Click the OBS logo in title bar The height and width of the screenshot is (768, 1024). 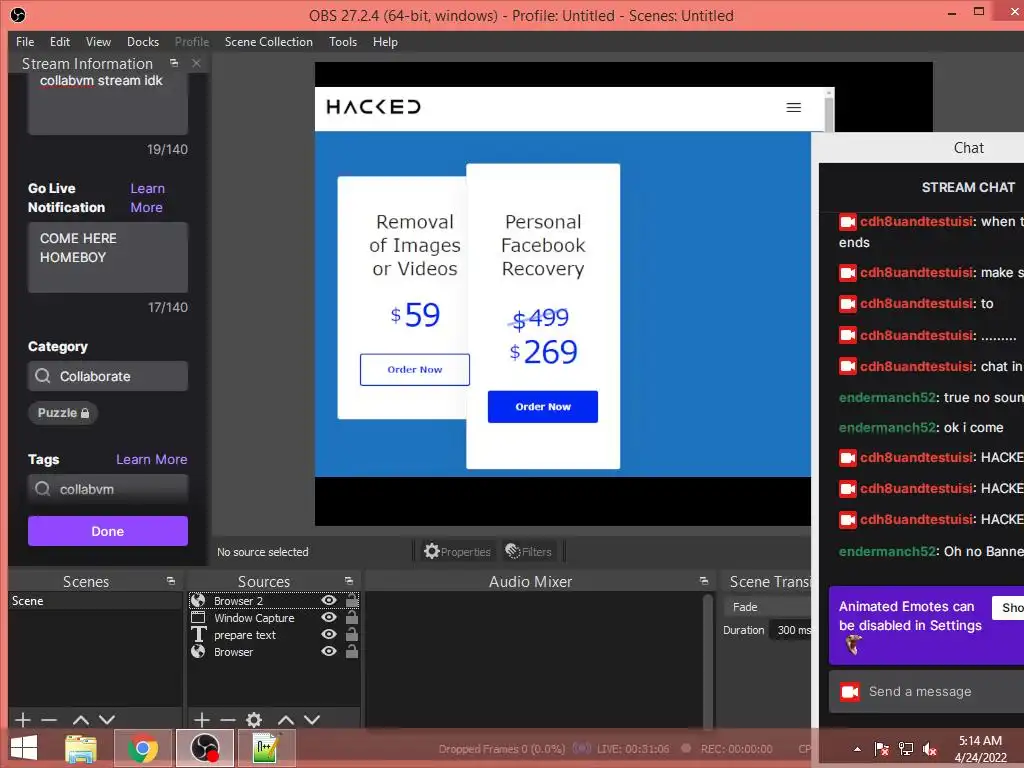(18, 14)
